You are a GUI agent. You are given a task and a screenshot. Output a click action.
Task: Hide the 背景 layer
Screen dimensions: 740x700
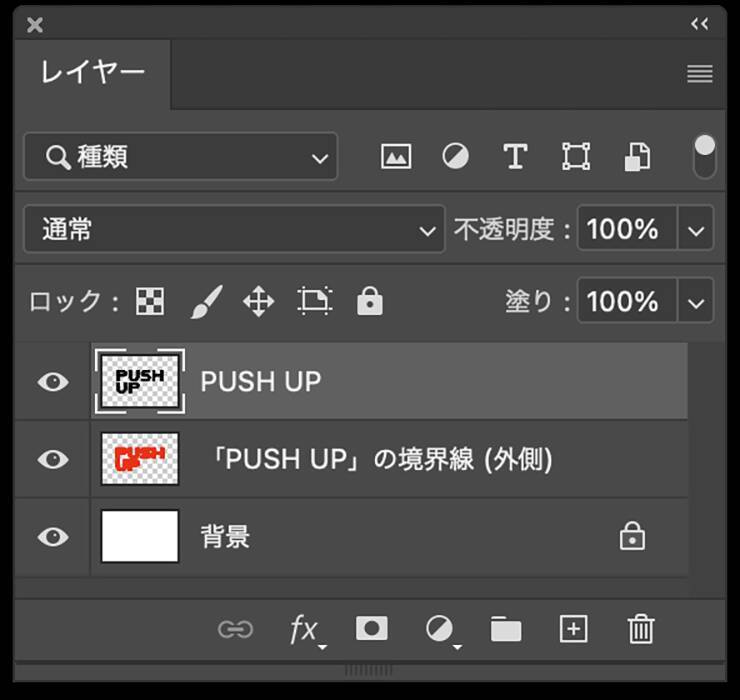53,537
